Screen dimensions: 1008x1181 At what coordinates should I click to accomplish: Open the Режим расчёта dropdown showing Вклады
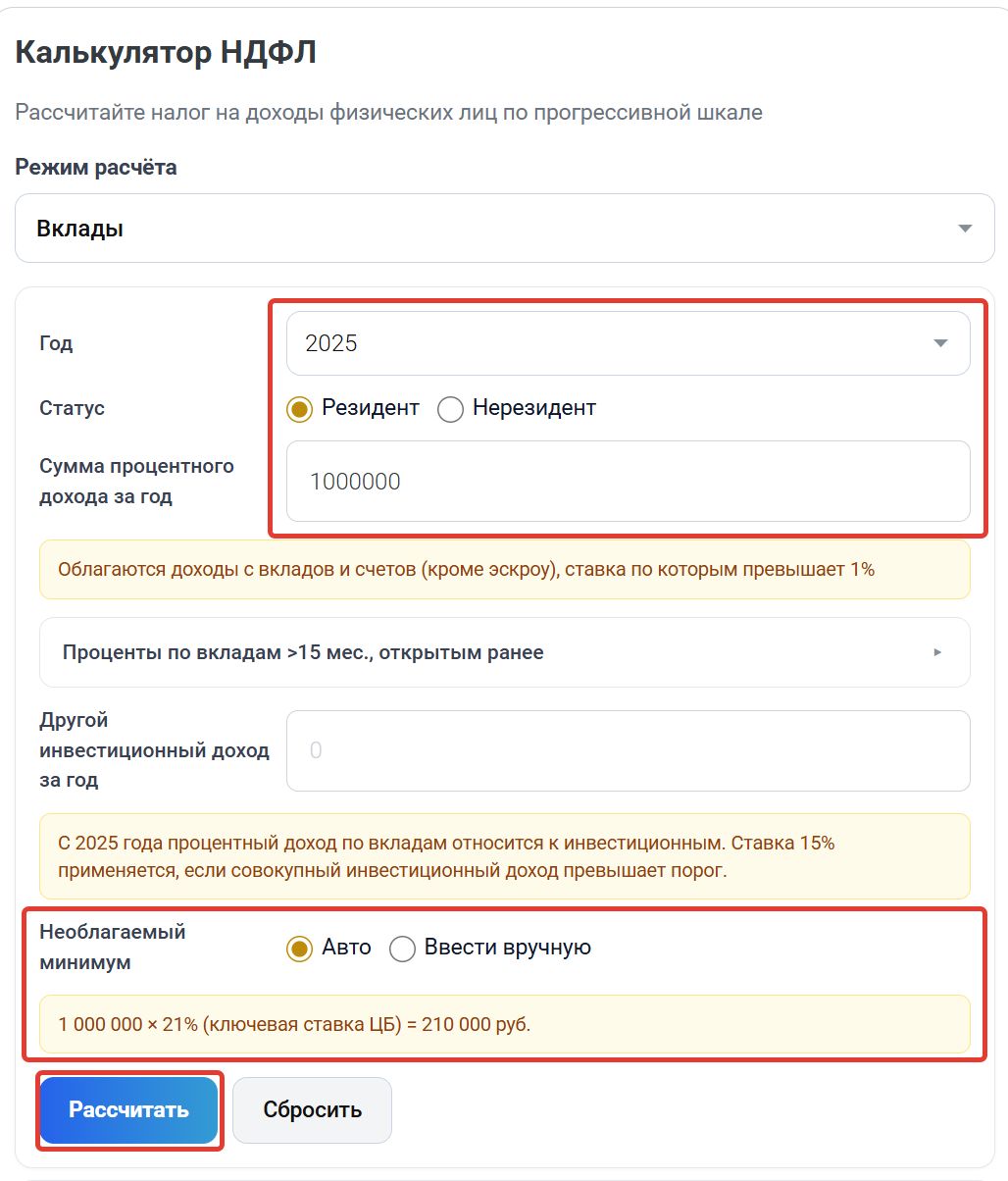pyautogui.click(x=504, y=228)
